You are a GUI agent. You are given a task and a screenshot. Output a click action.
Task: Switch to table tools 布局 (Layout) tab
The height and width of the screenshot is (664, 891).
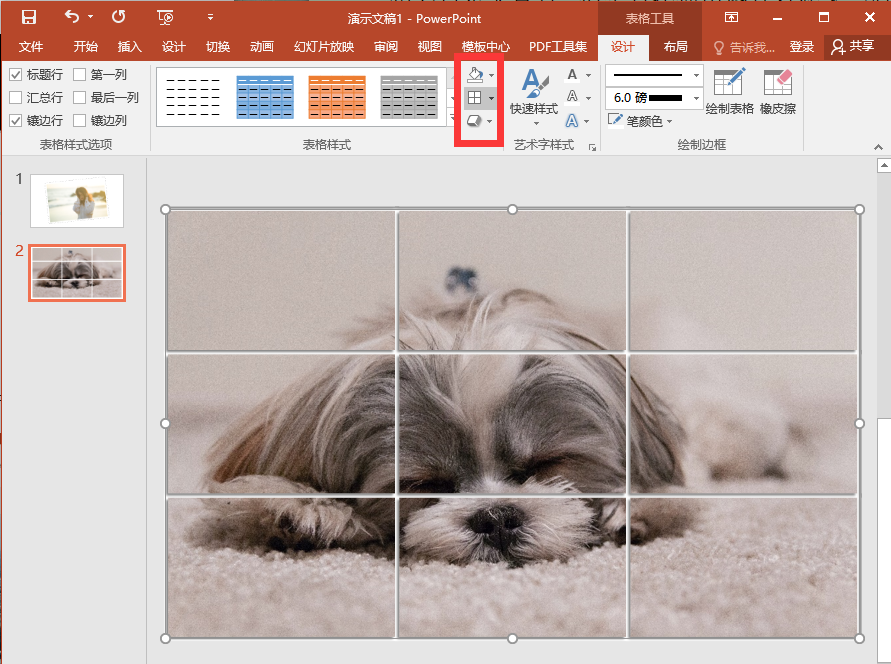click(676, 47)
